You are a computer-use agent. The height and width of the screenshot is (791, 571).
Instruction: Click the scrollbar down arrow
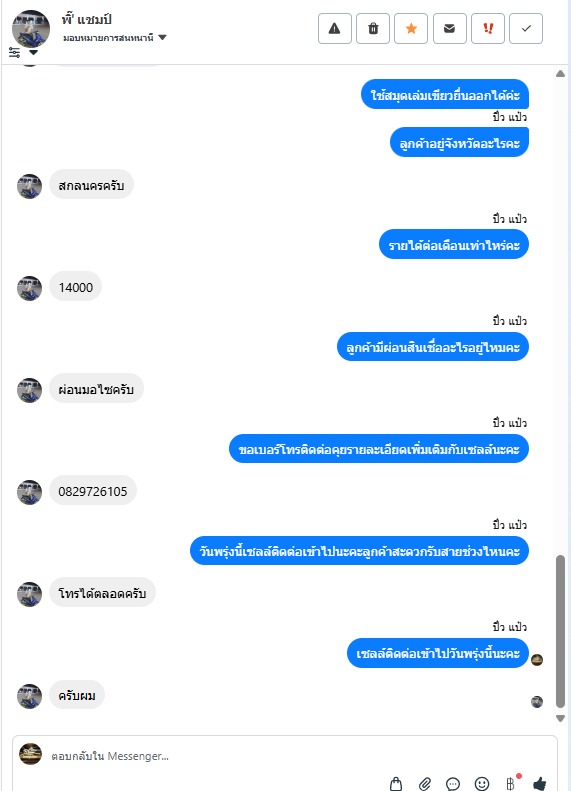click(560, 718)
